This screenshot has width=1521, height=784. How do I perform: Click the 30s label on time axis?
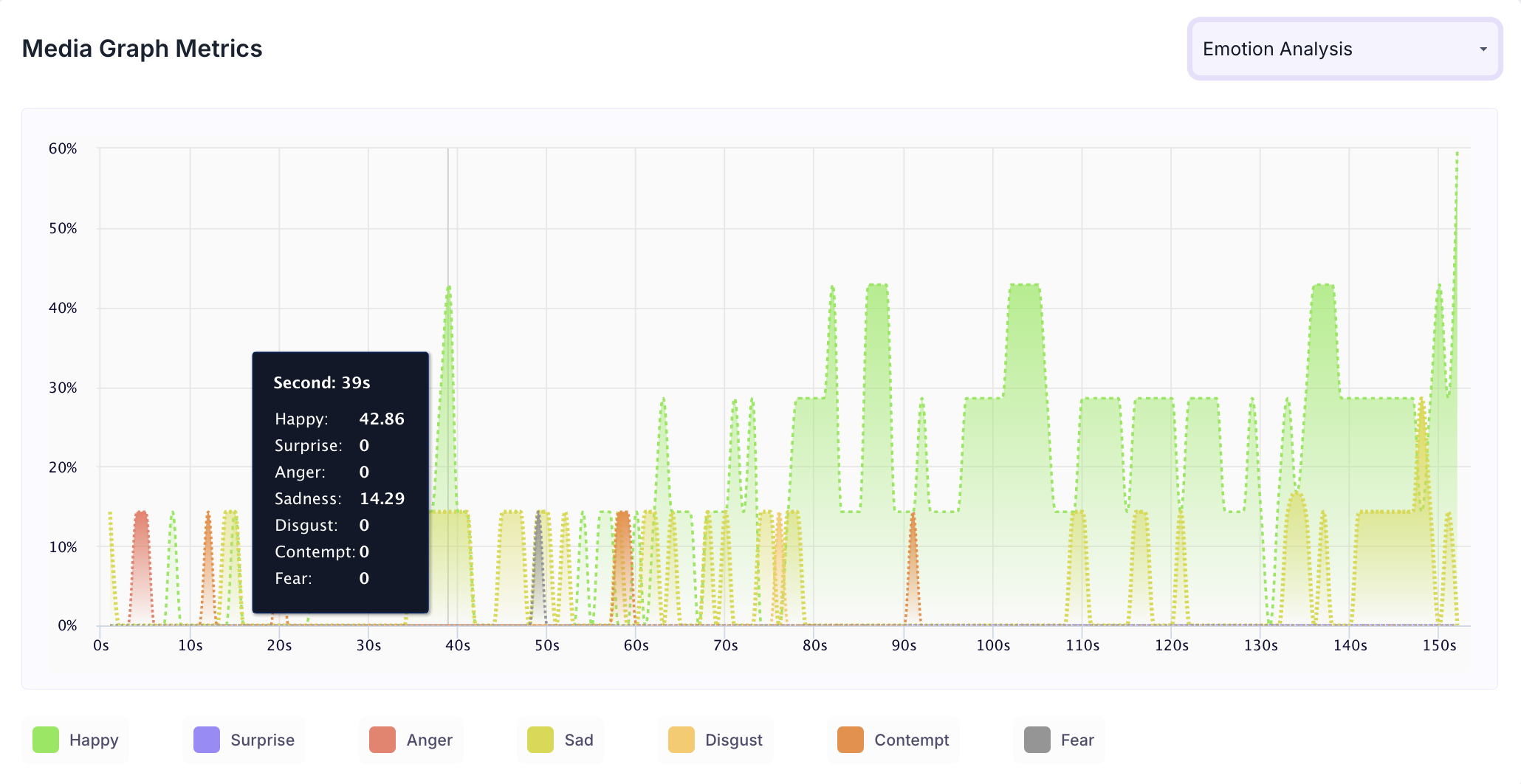(368, 645)
